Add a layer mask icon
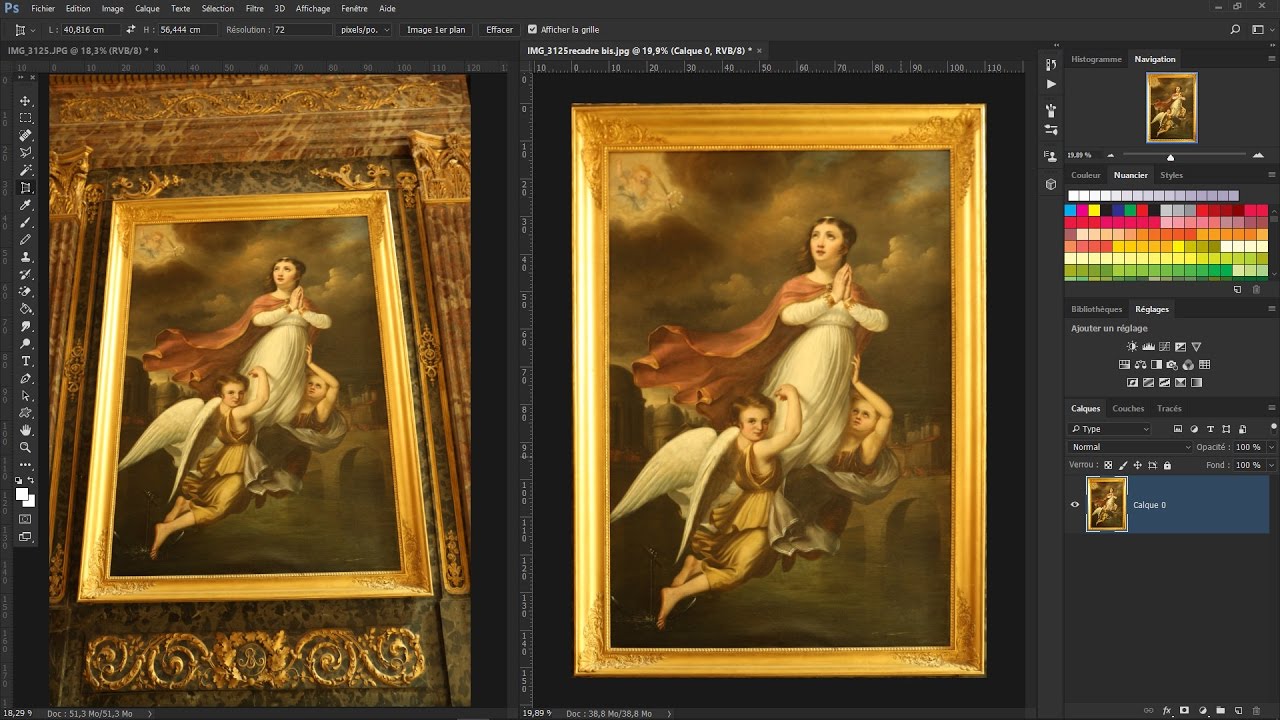 pyautogui.click(x=1184, y=710)
